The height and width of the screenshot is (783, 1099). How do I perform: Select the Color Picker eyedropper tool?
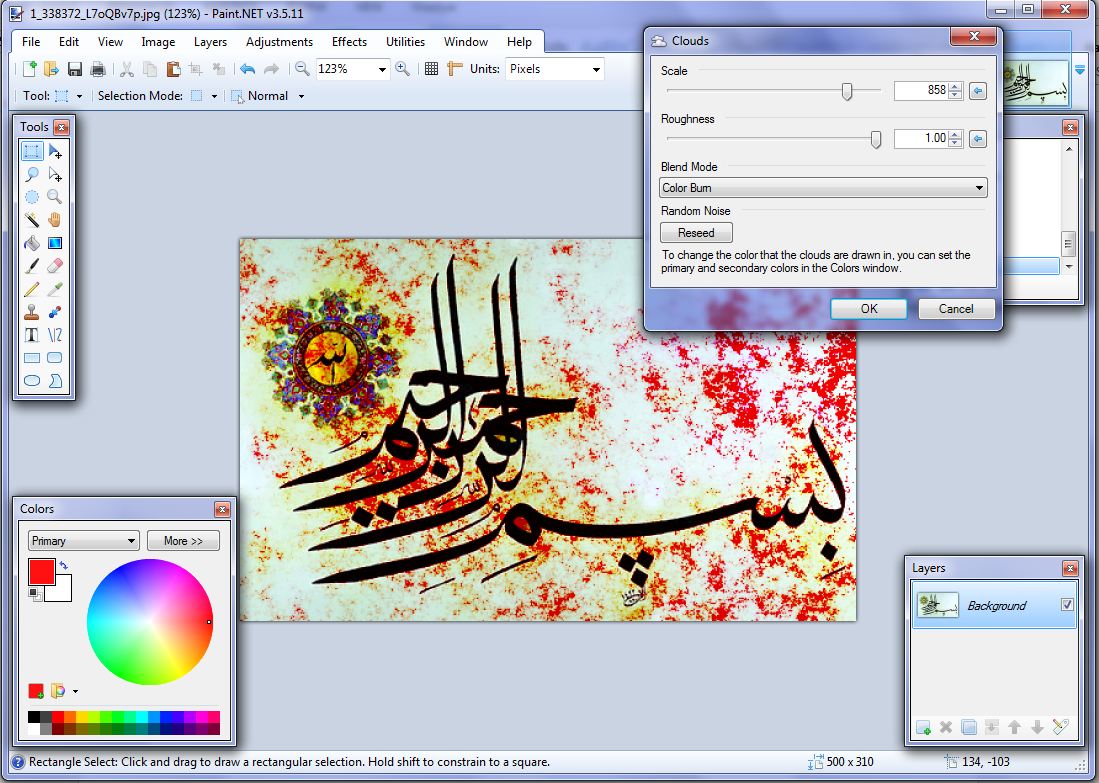(x=55, y=289)
